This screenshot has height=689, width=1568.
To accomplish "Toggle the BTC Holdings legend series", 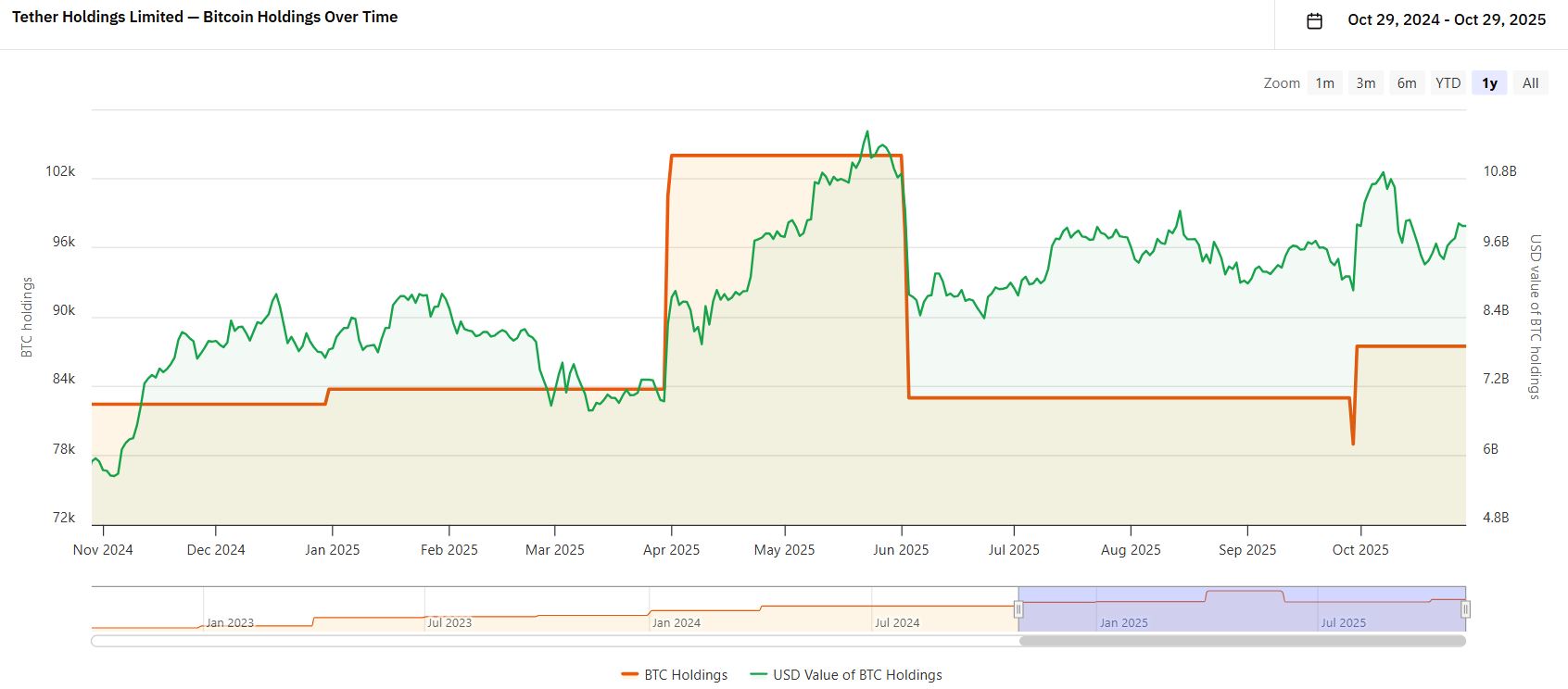I will (675, 675).
